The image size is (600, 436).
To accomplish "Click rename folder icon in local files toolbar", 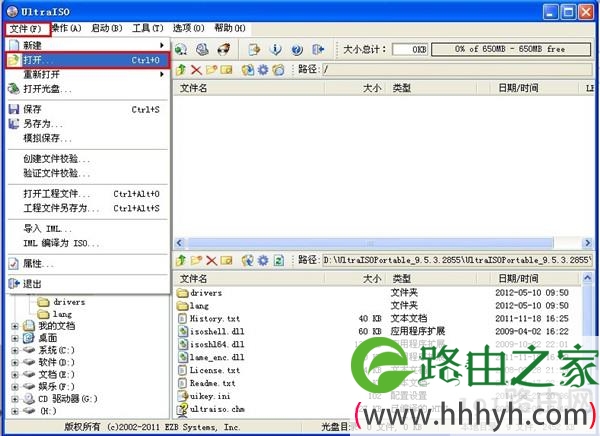I will 226,260.
